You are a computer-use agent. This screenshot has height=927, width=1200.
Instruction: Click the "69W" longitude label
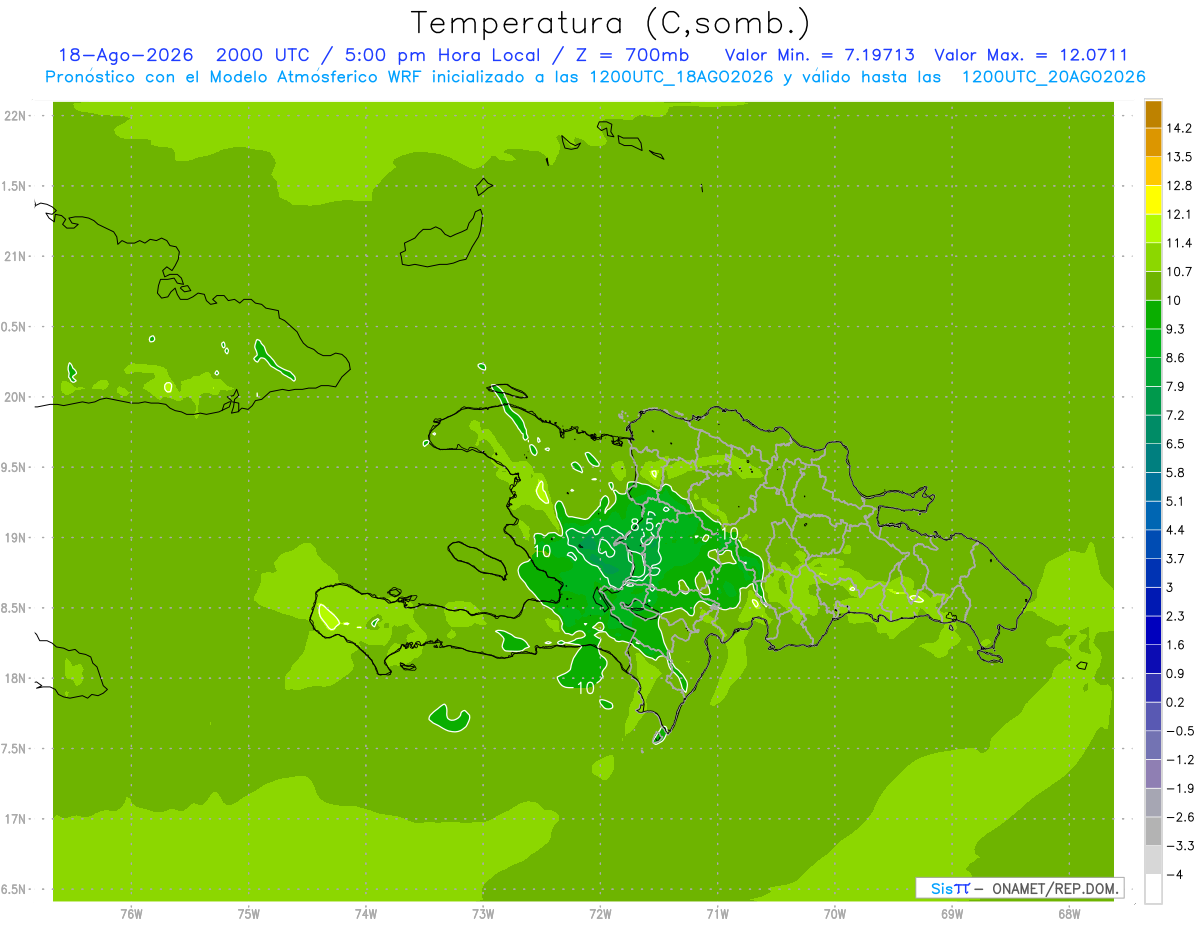[x=952, y=914]
